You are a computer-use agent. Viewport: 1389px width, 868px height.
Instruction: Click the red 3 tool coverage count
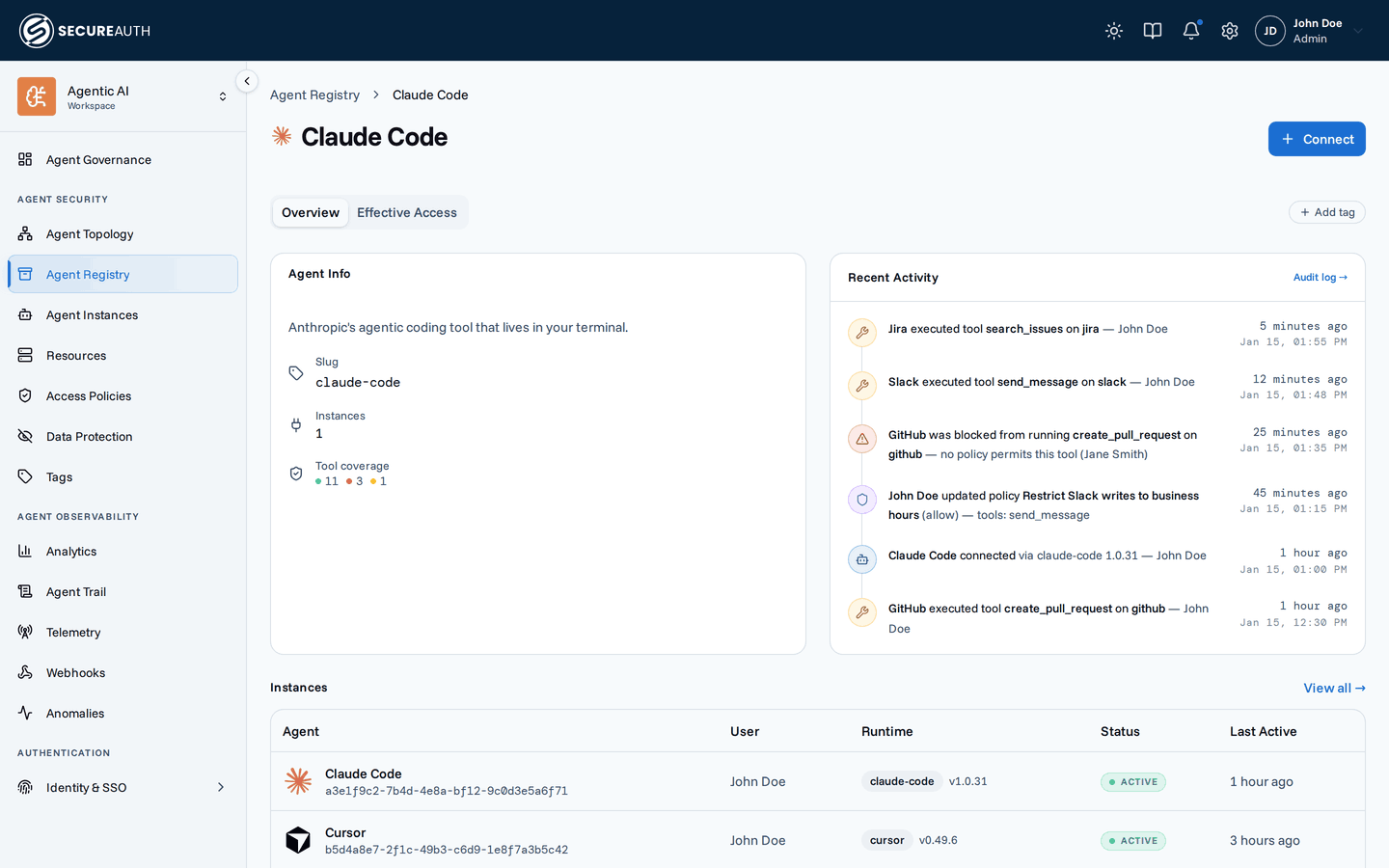click(355, 481)
